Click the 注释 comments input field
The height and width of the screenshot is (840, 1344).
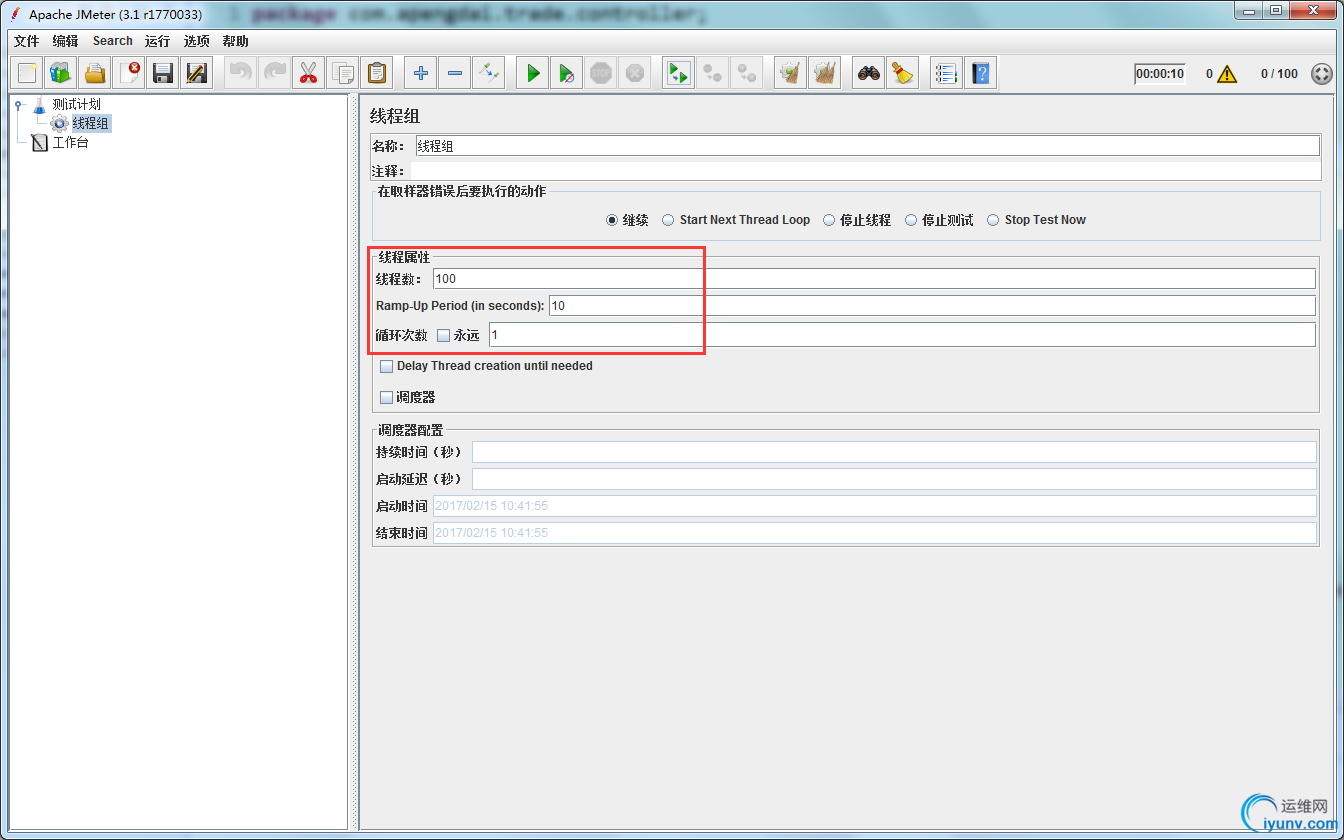[x=865, y=171]
